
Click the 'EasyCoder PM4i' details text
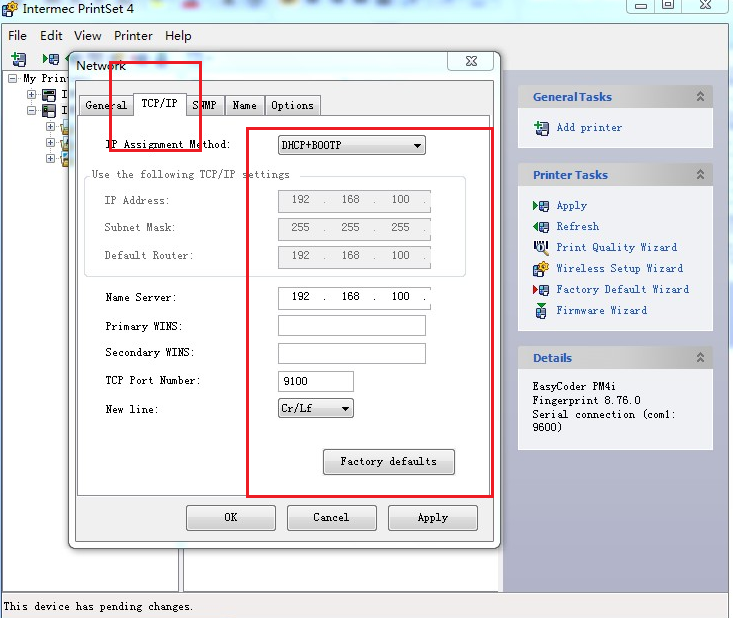[574, 386]
